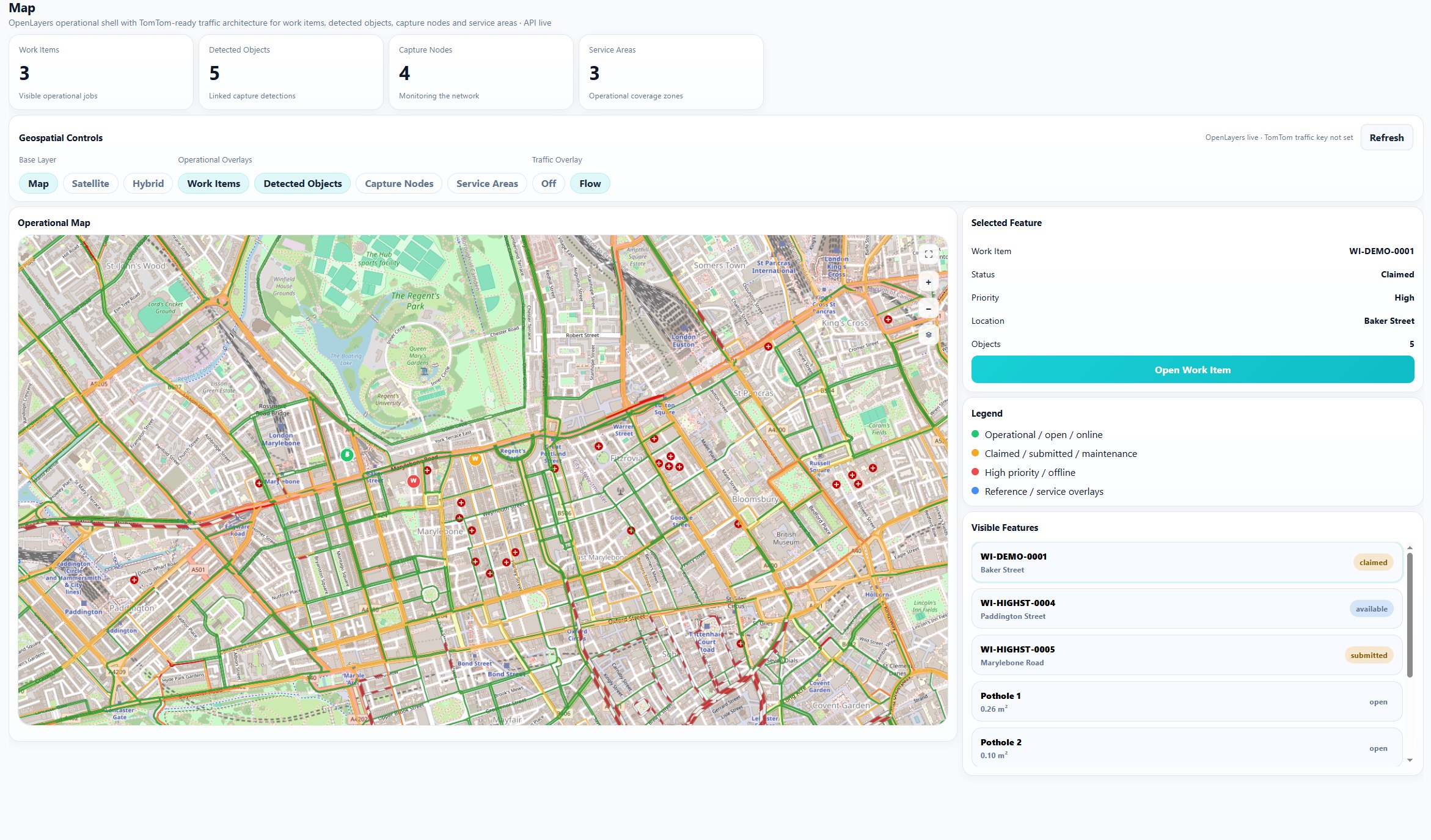Select WI-HIGHST-0004 Paddington Street feature
This screenshot has width=1431, height=840.
(x=1187, y=609)
